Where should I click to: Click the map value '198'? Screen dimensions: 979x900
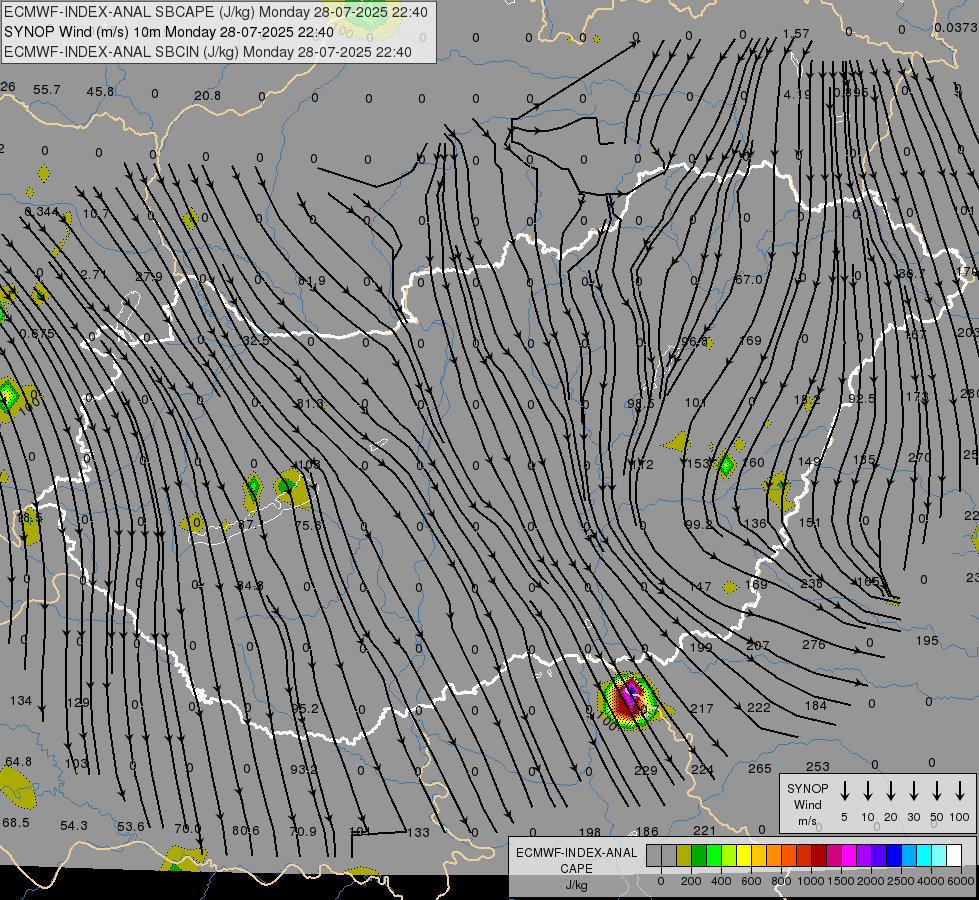589,832
